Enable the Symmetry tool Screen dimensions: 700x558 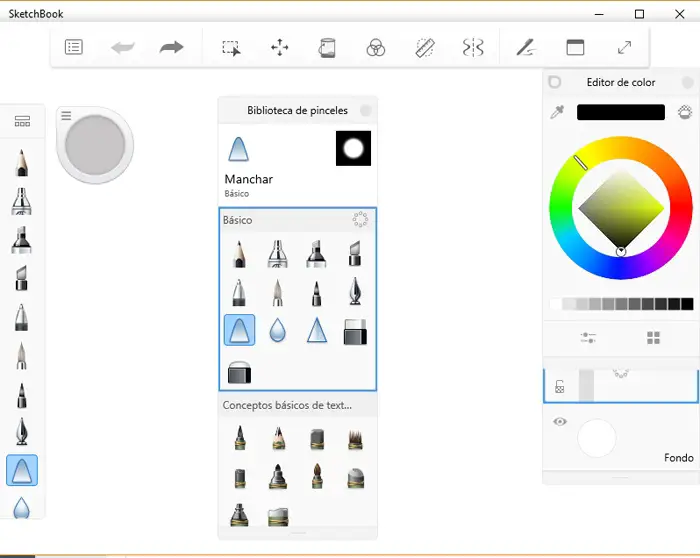click(473, 47)
